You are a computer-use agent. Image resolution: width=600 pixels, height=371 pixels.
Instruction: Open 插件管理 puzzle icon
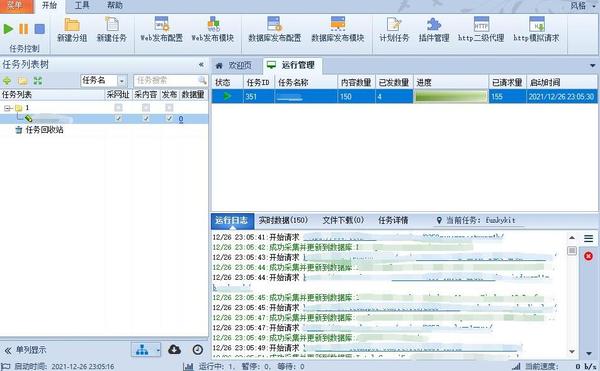point(434,30)
